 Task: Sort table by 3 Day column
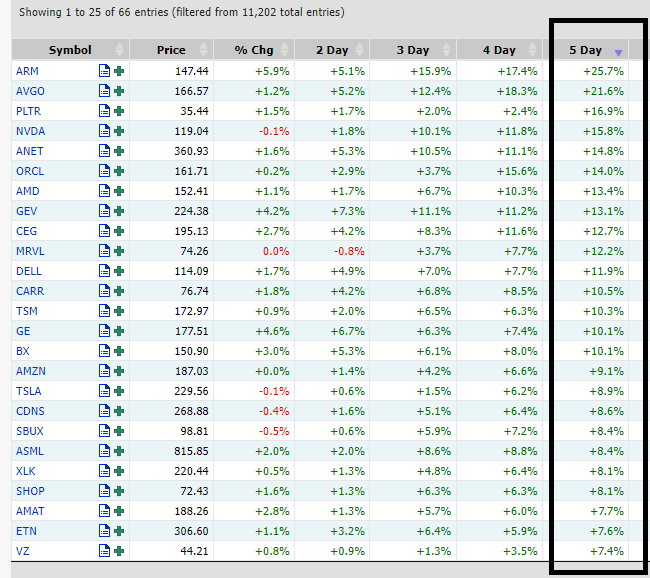point(413,50)
